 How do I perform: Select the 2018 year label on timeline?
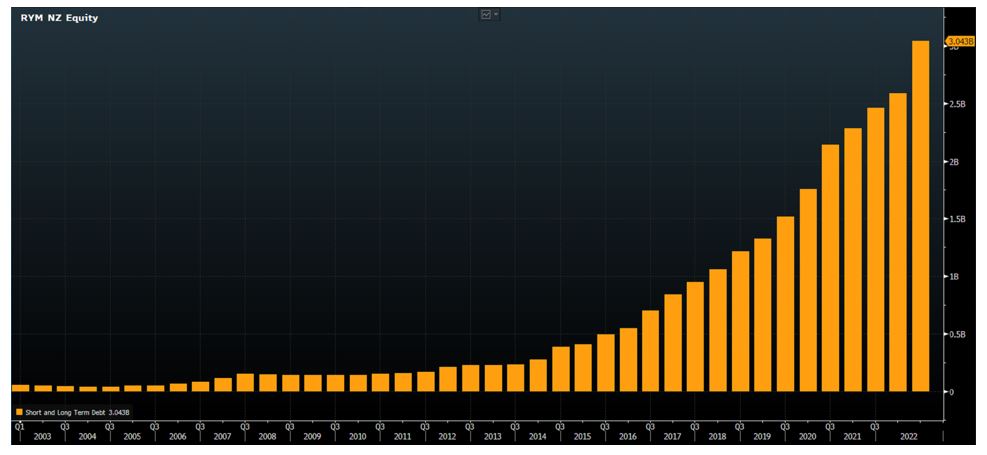tap(717, 437)
